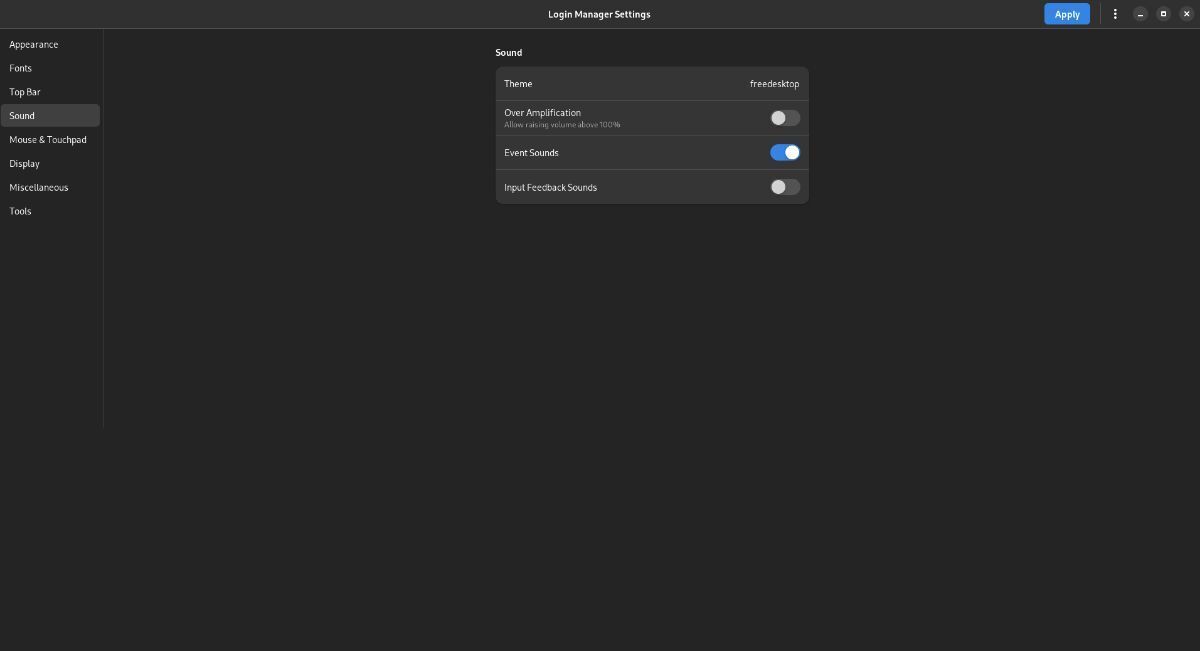The height and width of the screenshot is (651, 1200).
Task: Switch to the Display section
Action: coord(50,164)
